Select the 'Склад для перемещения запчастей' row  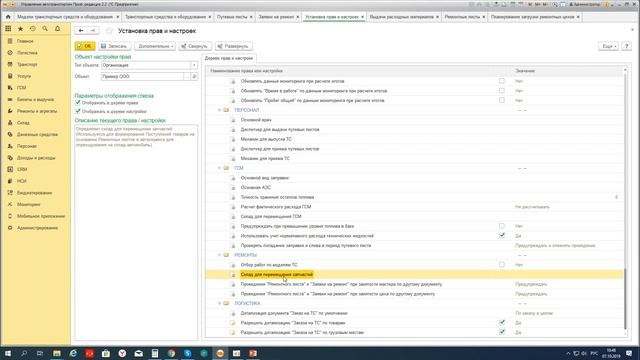click(414, 274)
